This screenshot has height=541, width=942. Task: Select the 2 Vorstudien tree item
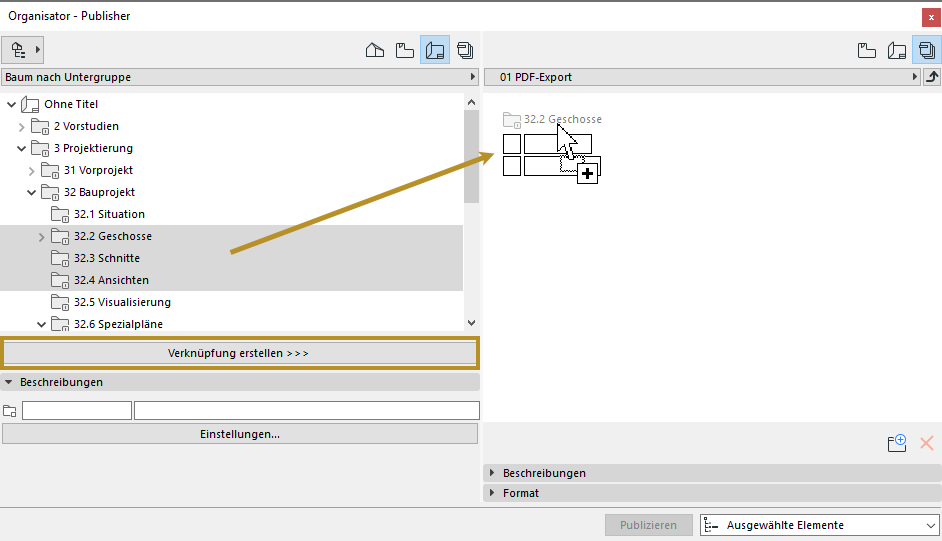click(86, 126)
